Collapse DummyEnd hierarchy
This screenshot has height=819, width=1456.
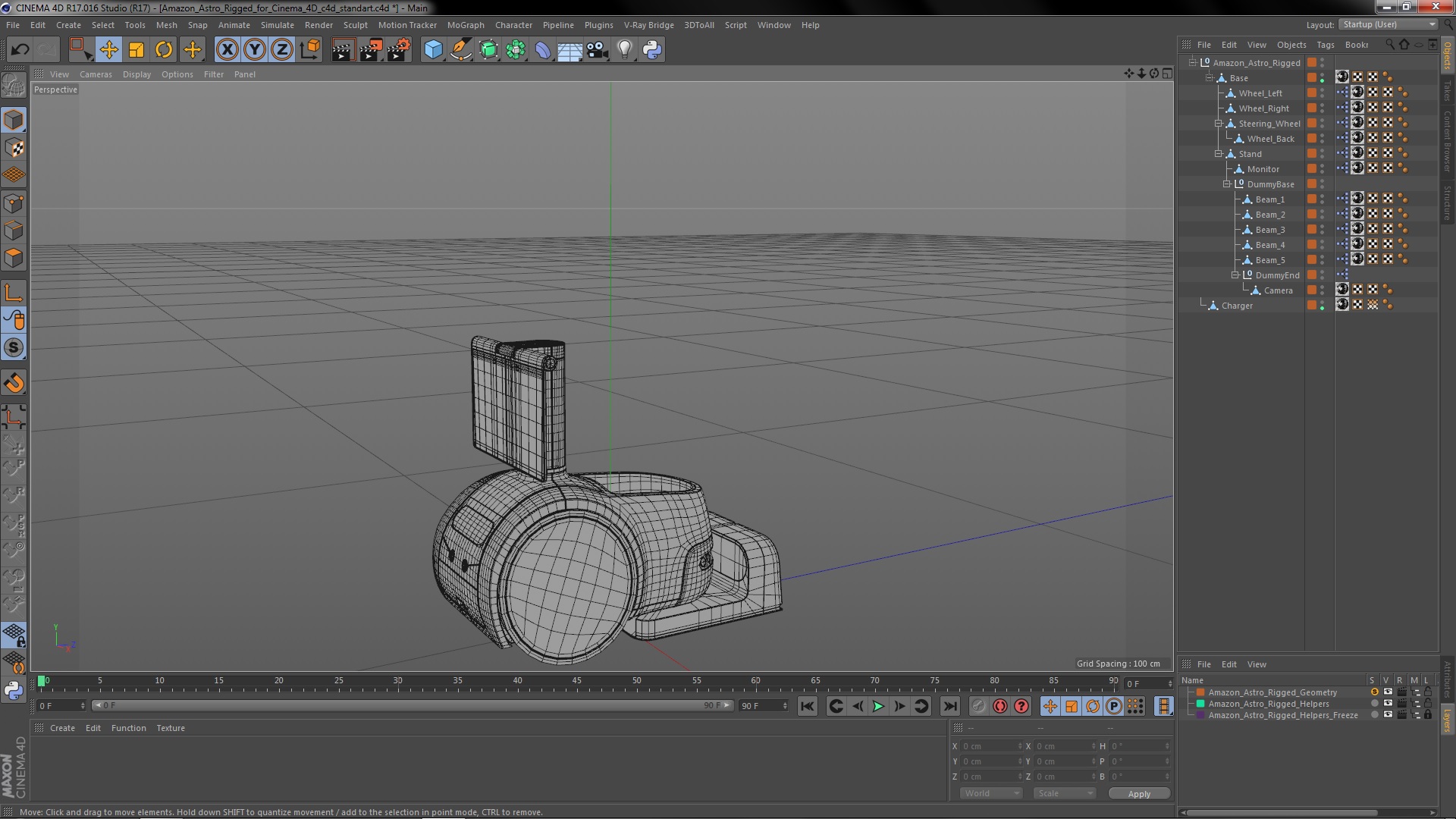[x=1235, y=275]
